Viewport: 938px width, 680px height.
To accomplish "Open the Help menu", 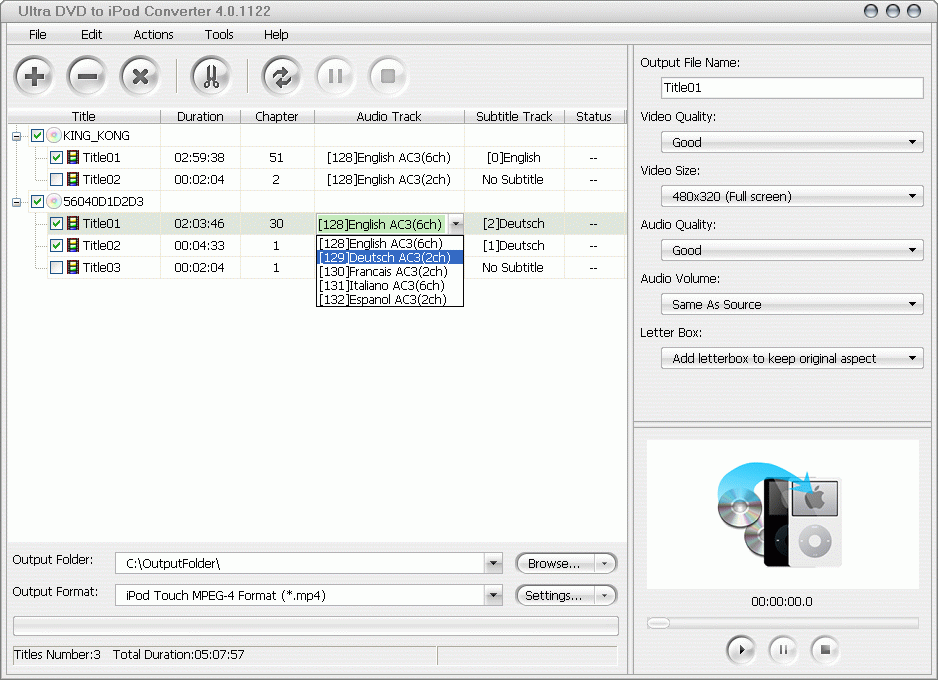I will [x=276, y=35].
